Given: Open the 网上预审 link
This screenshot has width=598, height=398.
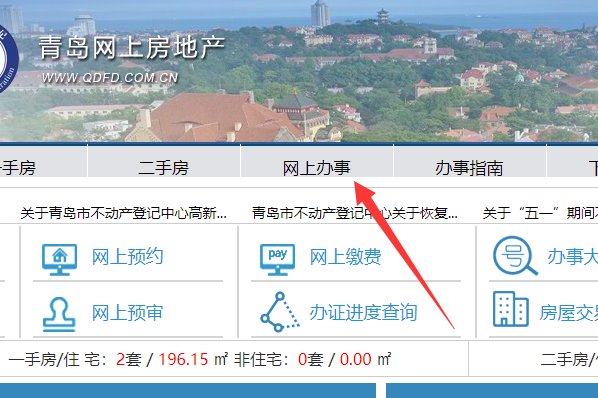Looking at the screenshot, I should (x=127, y=313).
